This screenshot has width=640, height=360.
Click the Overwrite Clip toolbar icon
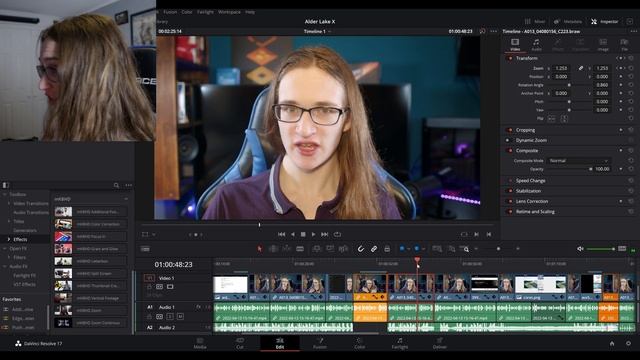[x=330, y=249]
